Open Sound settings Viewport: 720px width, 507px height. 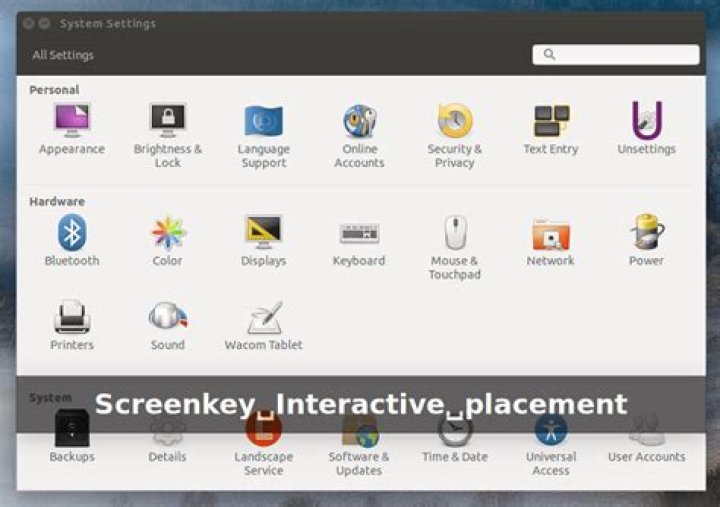[168, 326]
